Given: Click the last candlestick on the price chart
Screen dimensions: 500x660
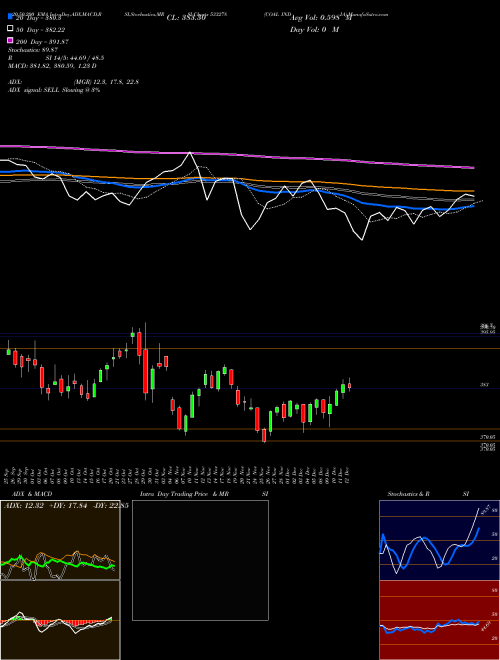Looking at the screenshot, I should point(349,385).
